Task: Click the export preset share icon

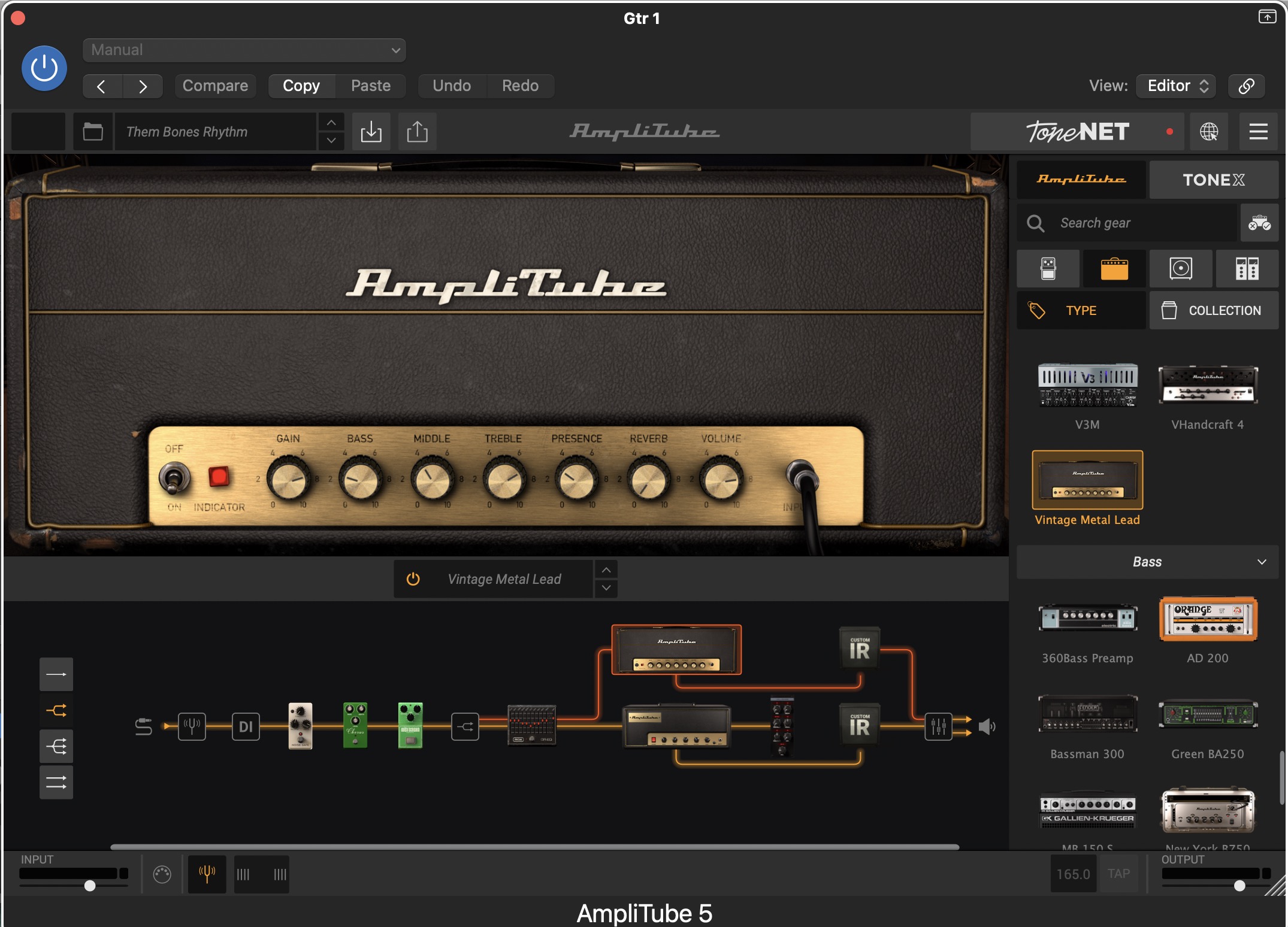Action: [417, 132]
